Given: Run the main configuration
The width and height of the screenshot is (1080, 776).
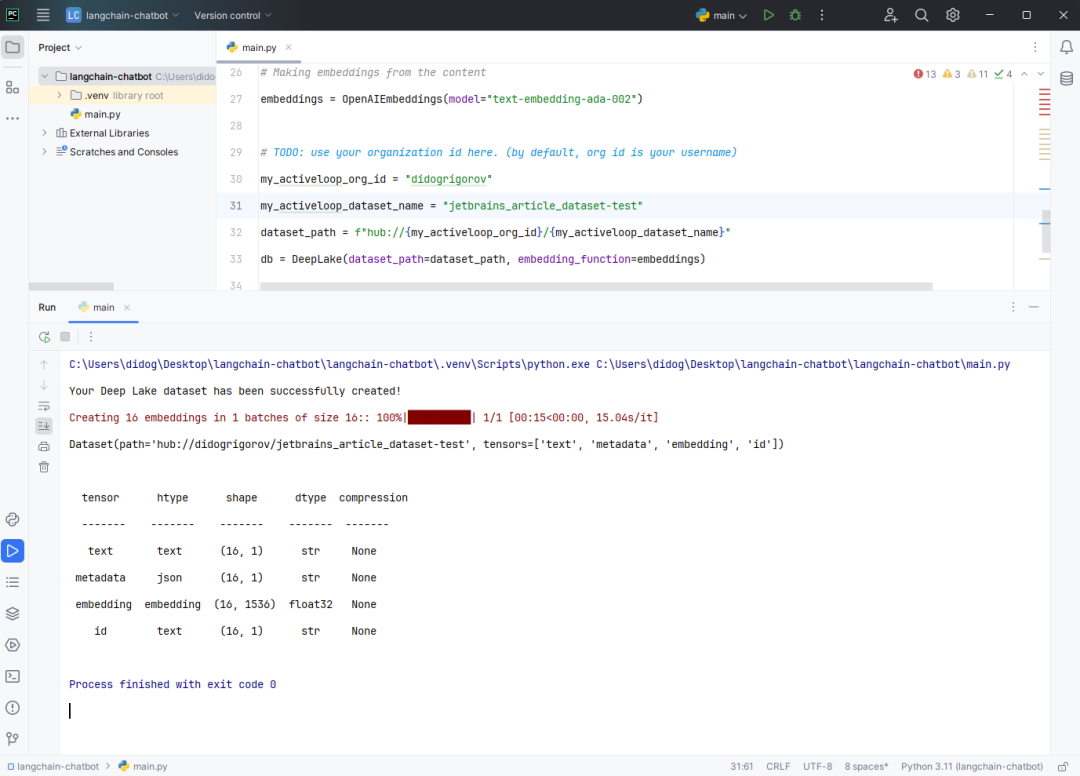Looking at the screenshot, I should 769,15.
